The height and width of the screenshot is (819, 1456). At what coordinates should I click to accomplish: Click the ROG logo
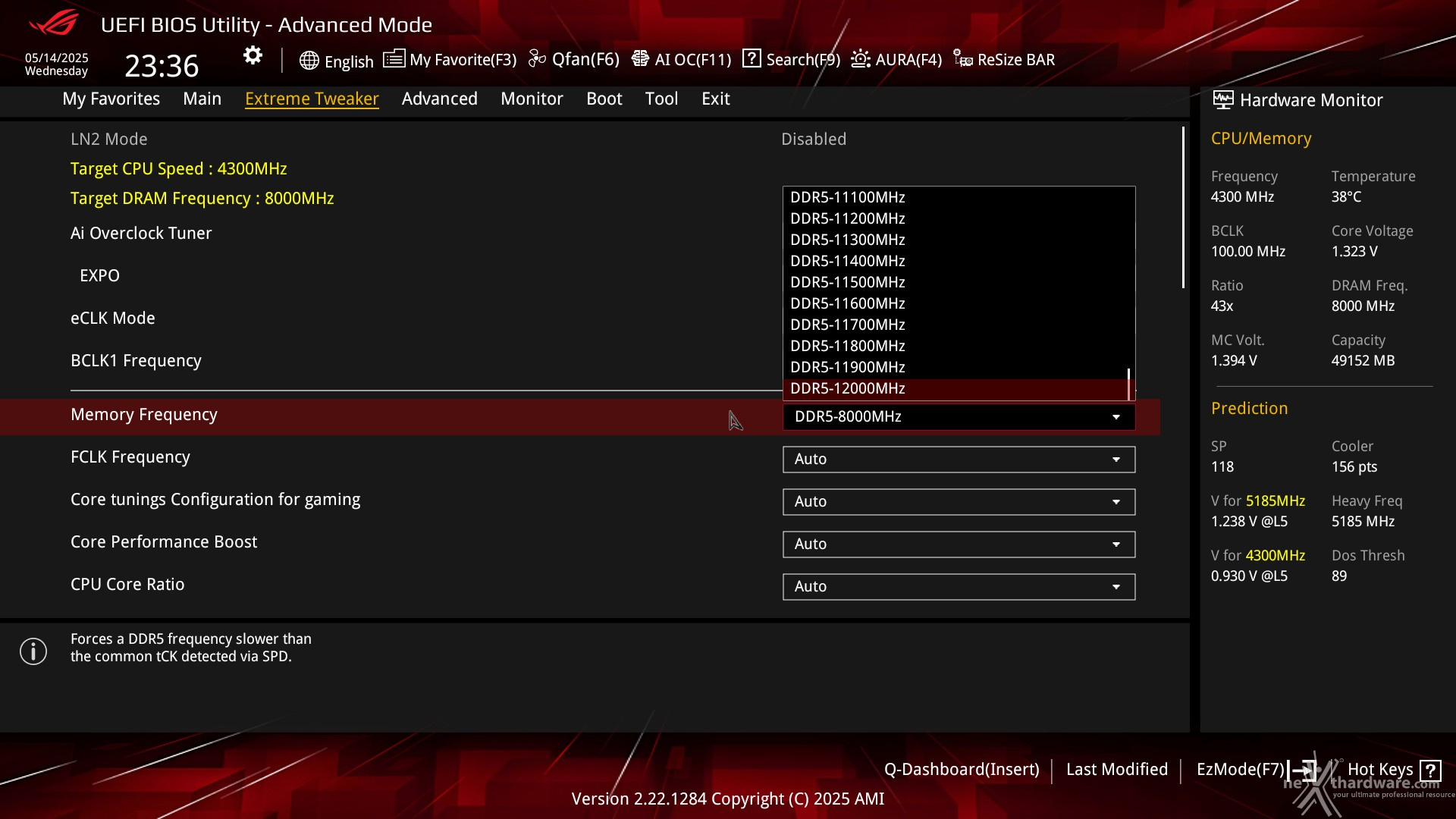pyautogui.click(x=54, y=23)
